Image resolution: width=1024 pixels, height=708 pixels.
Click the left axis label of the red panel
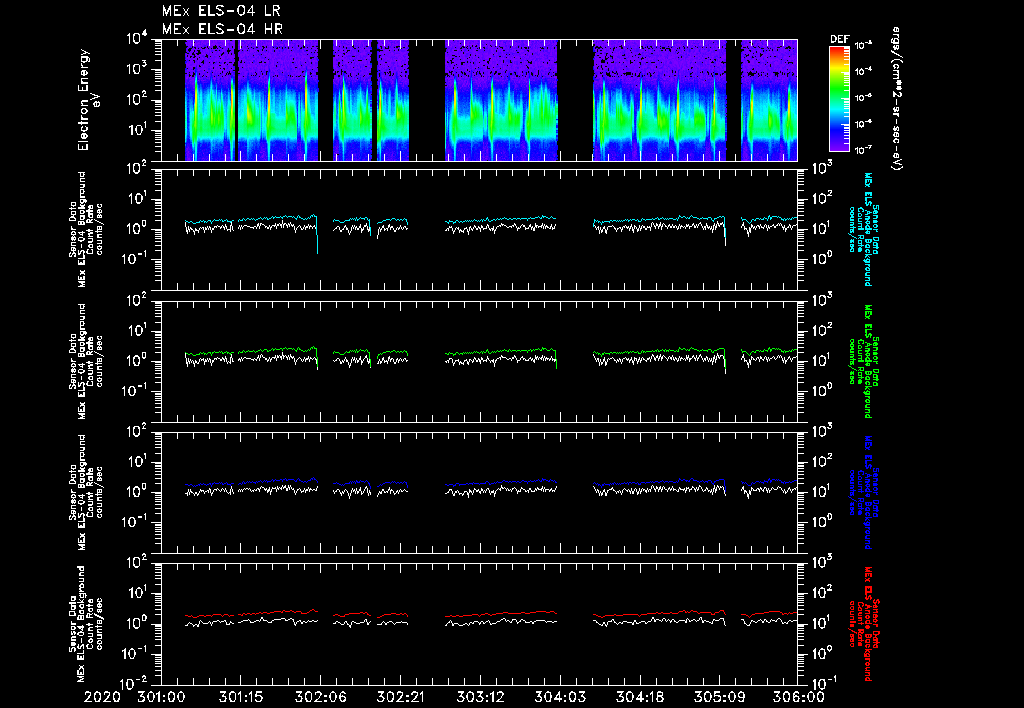pyautogui.click(x=86, y=623)
